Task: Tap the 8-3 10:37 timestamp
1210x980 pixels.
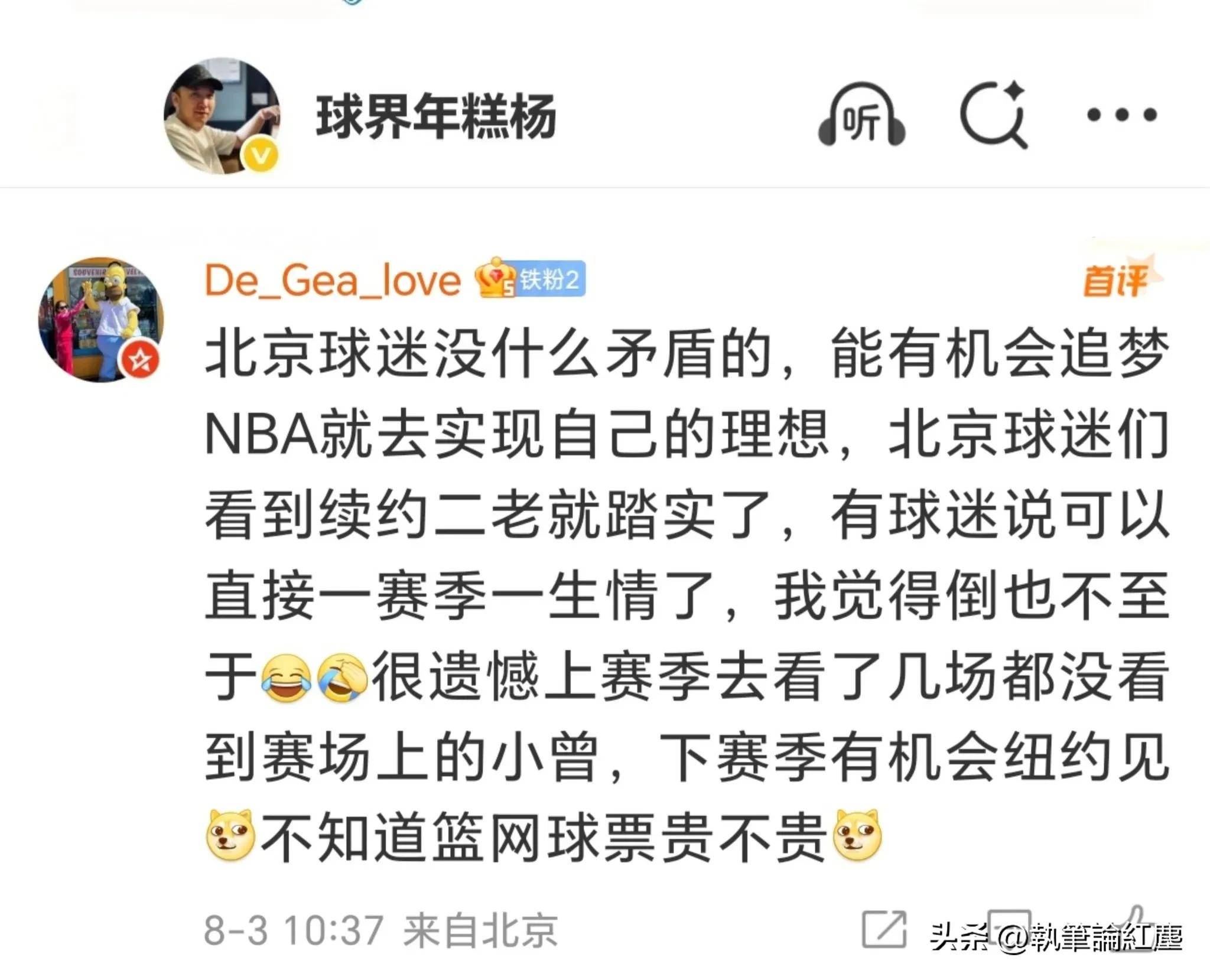Action: tap(294, 930)
